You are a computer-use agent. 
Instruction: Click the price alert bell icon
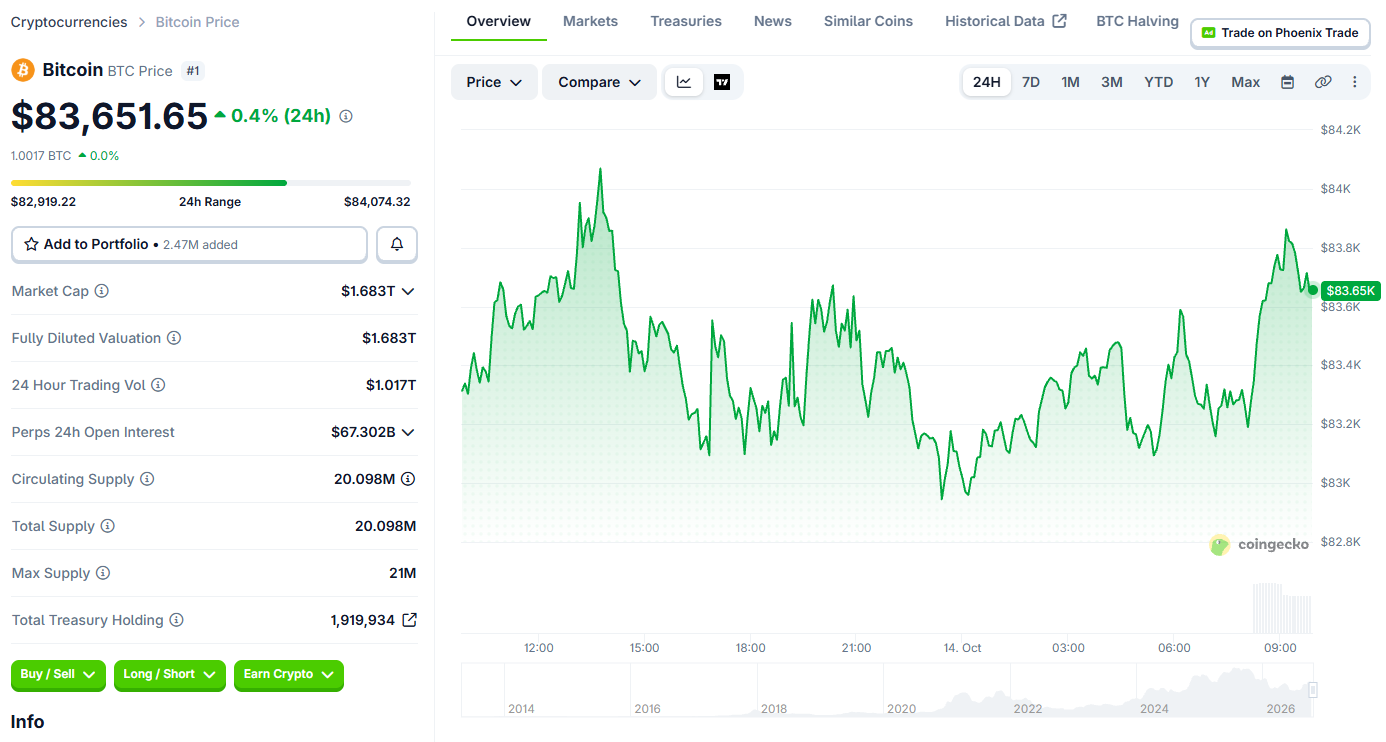(397, 244)
